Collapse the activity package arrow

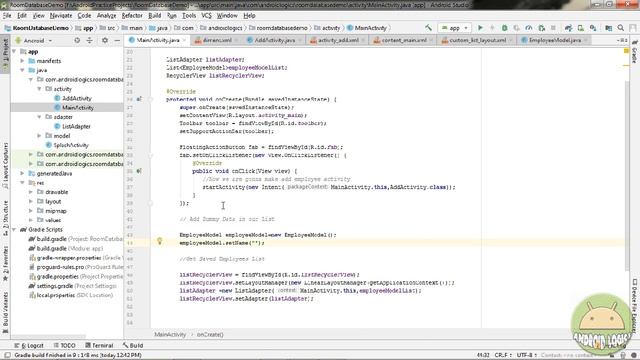pos(40,89)
